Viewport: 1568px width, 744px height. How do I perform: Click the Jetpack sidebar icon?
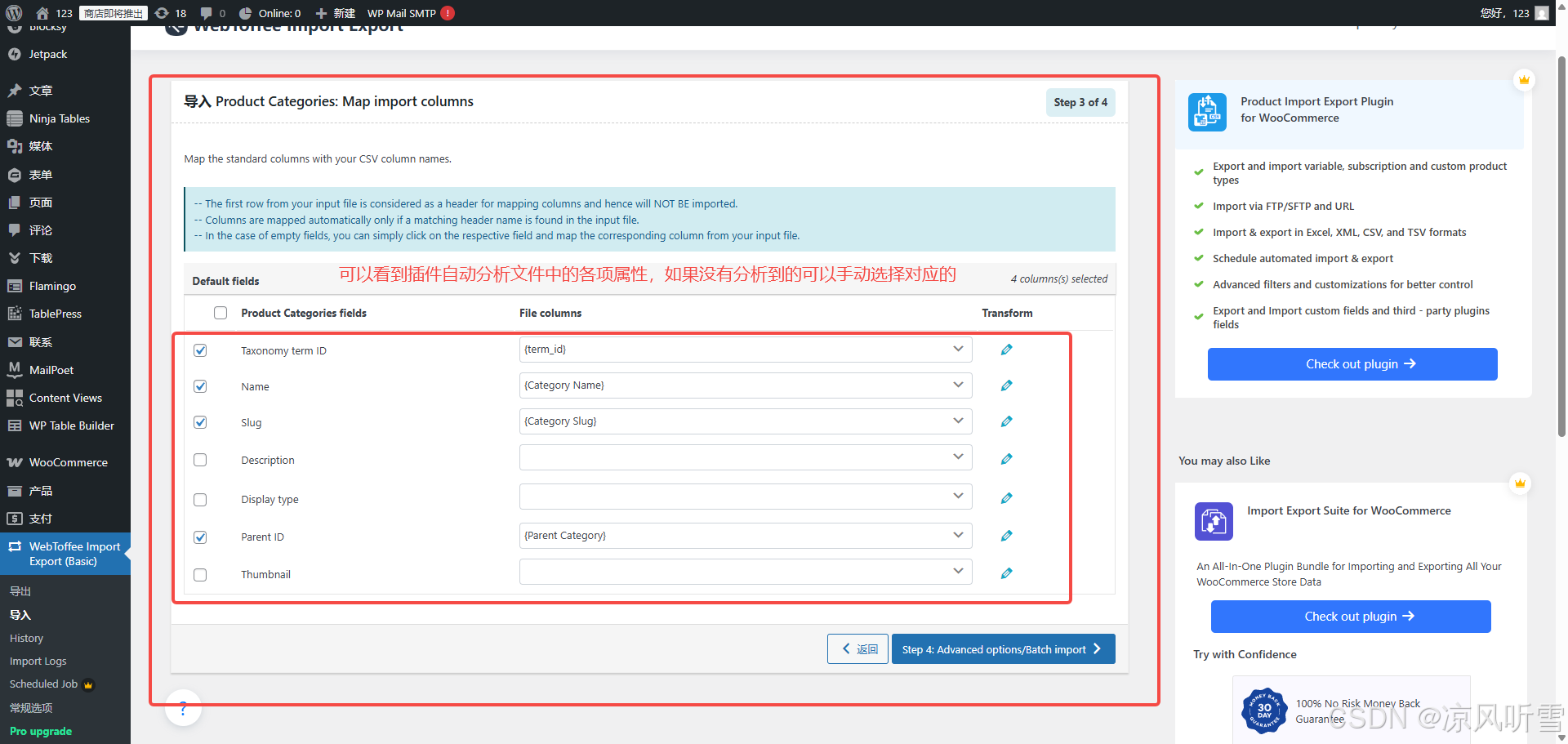[14, 55]
